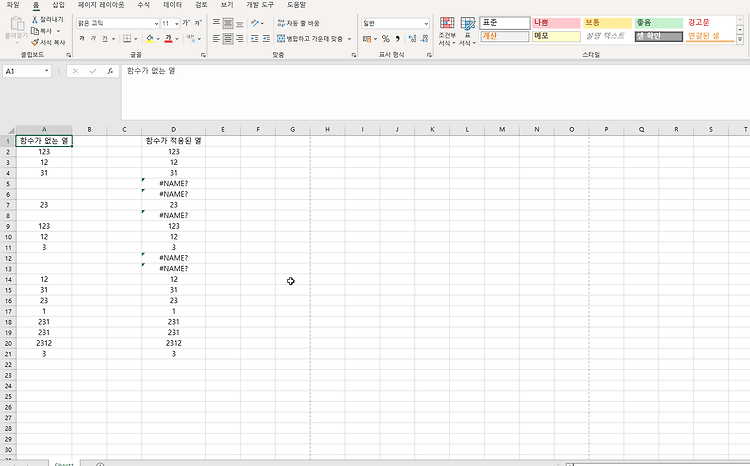Image resolution: width=750 pixels, height=466 pixels.
Task: Click the Accounting Number Format icon
Action: coord(367,39)
